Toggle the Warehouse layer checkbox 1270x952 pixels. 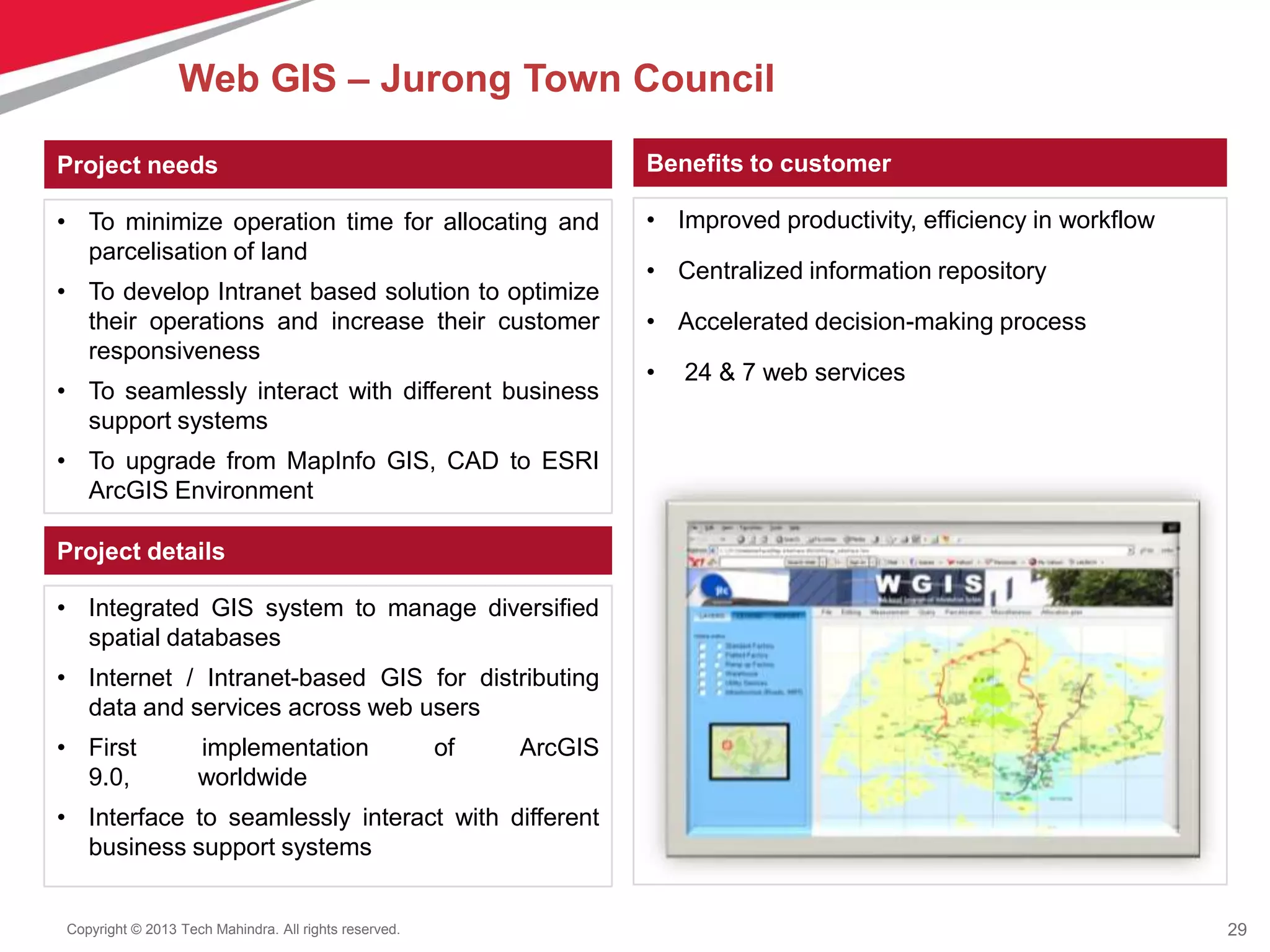coord(703,674)
